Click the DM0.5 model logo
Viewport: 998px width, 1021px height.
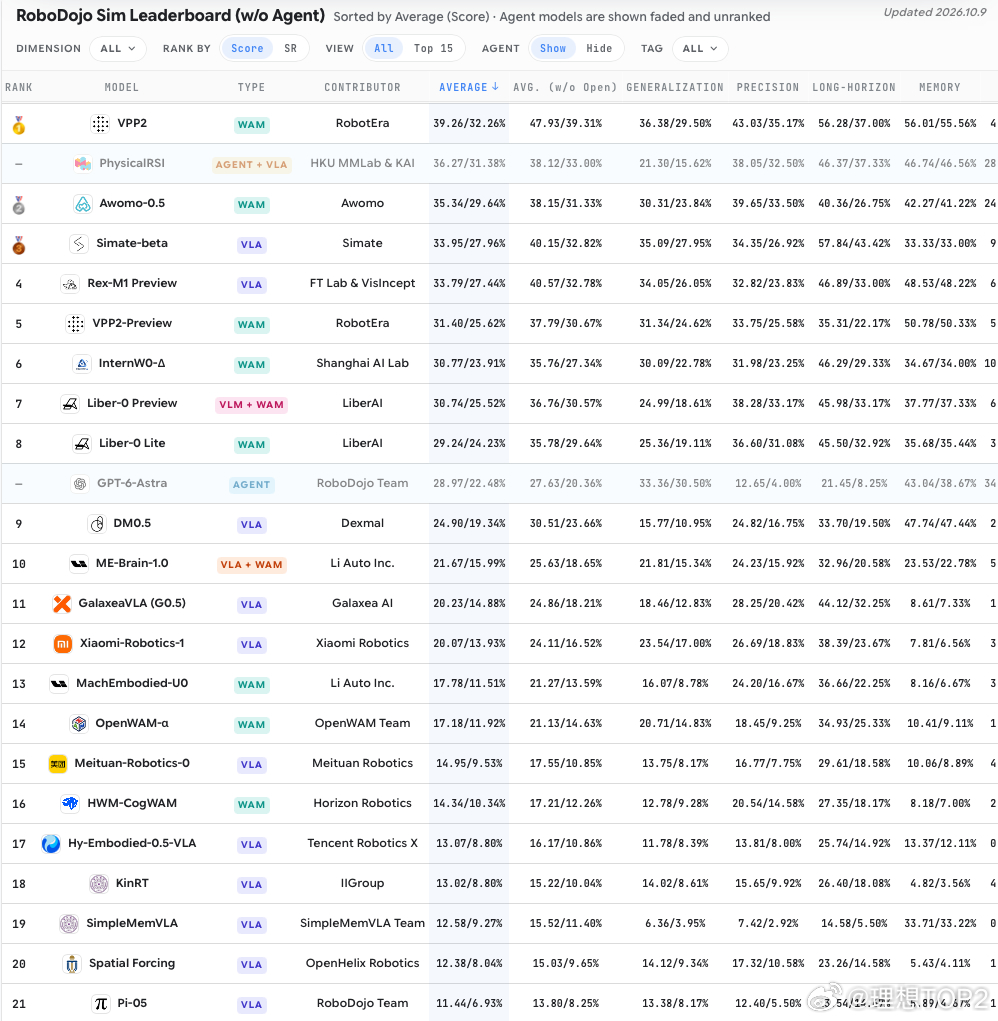(x=97, y=524)
